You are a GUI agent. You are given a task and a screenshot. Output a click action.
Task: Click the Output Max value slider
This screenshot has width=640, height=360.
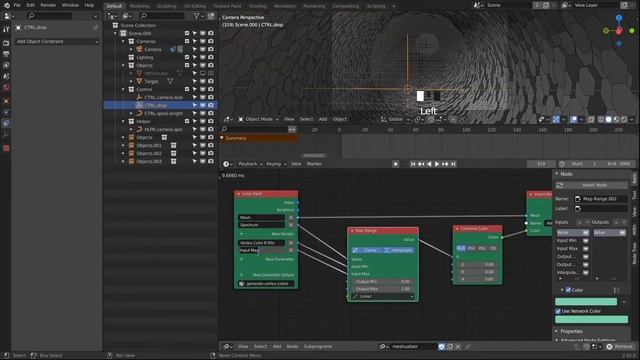pyautogui.click(x=383, y=289)
